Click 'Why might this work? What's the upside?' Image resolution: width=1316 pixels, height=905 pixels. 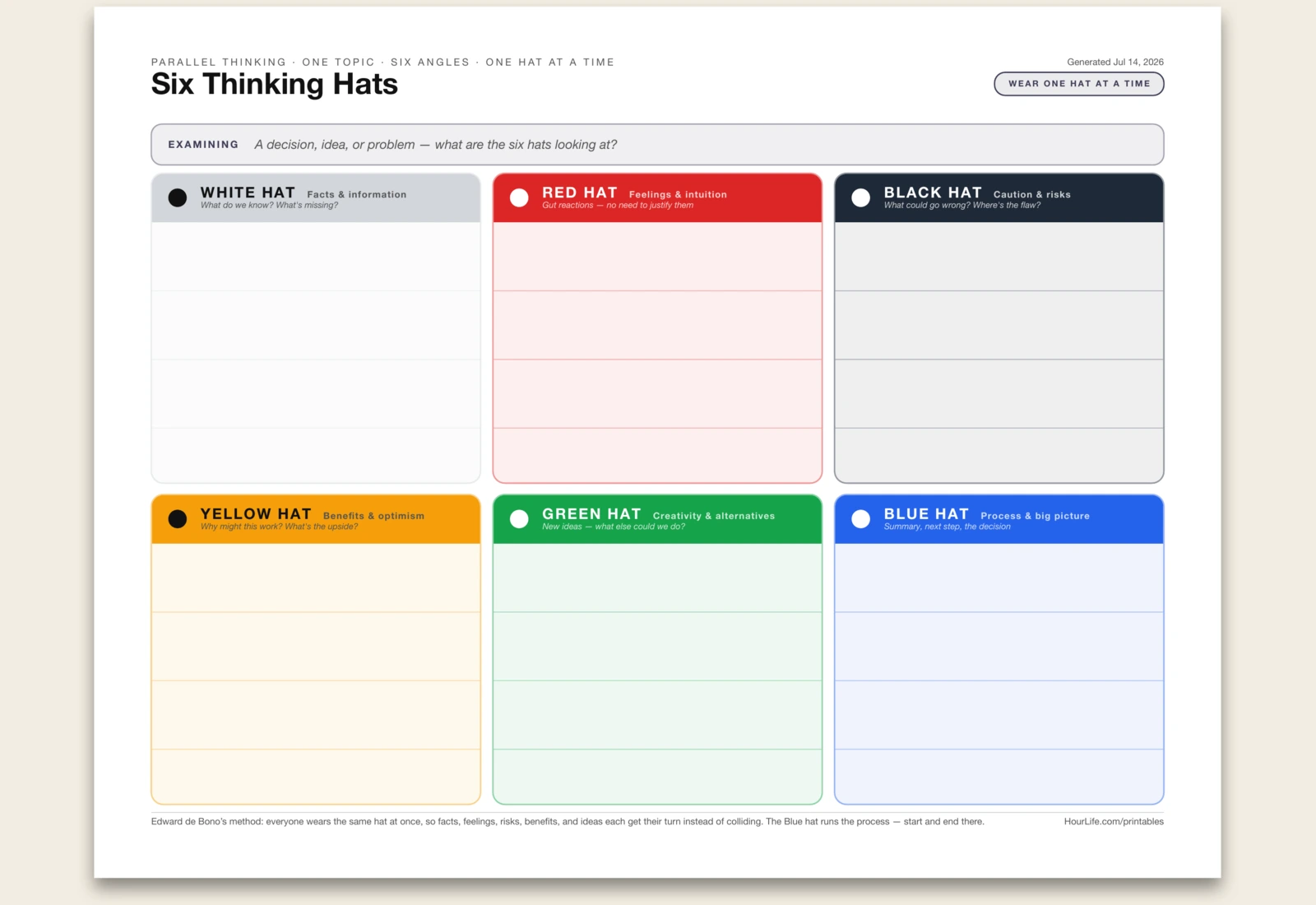point(279,527)
